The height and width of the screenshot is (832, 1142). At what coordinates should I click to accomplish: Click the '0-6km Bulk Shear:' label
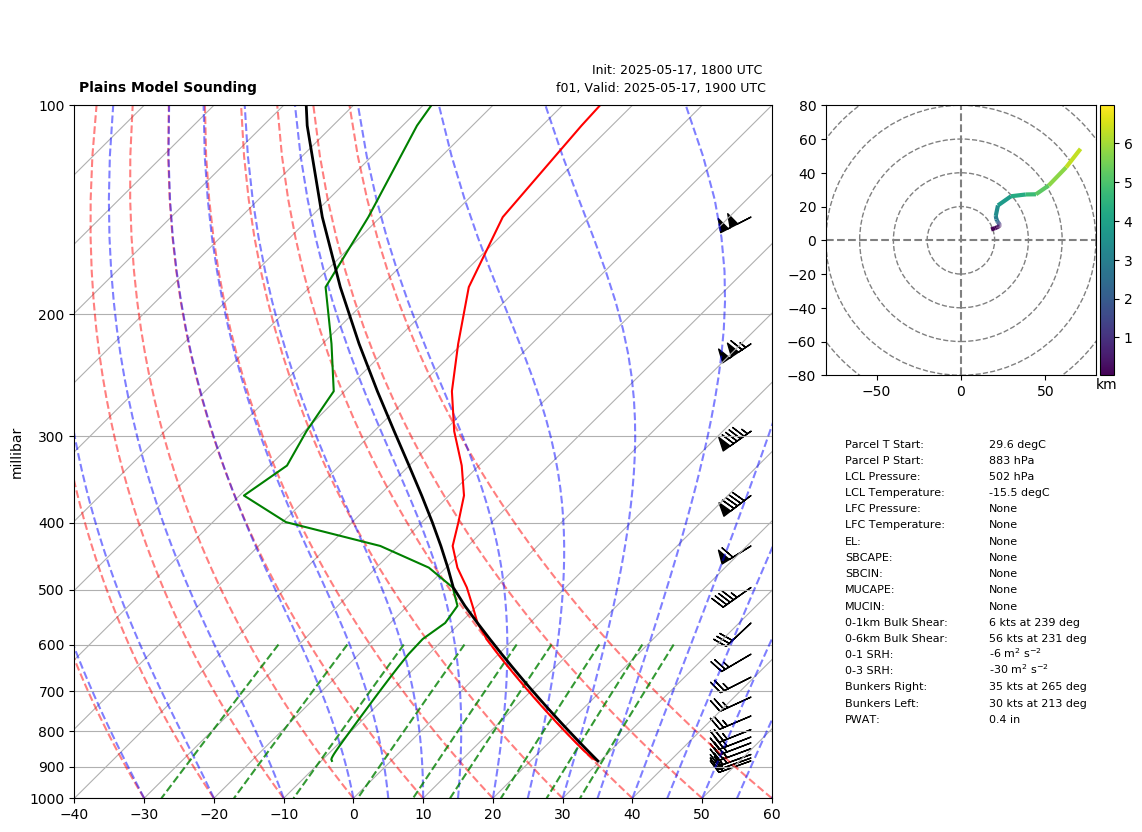tap(896, 638)
